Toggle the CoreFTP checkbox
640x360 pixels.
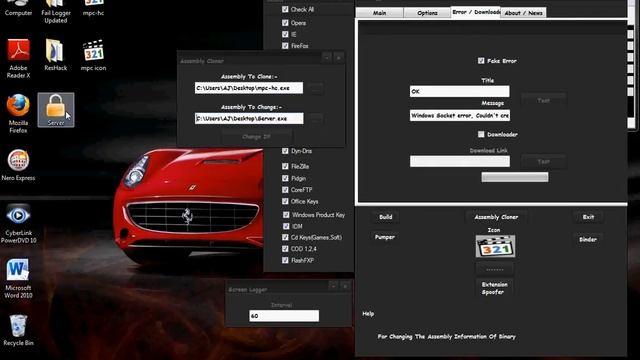point(285,190)
